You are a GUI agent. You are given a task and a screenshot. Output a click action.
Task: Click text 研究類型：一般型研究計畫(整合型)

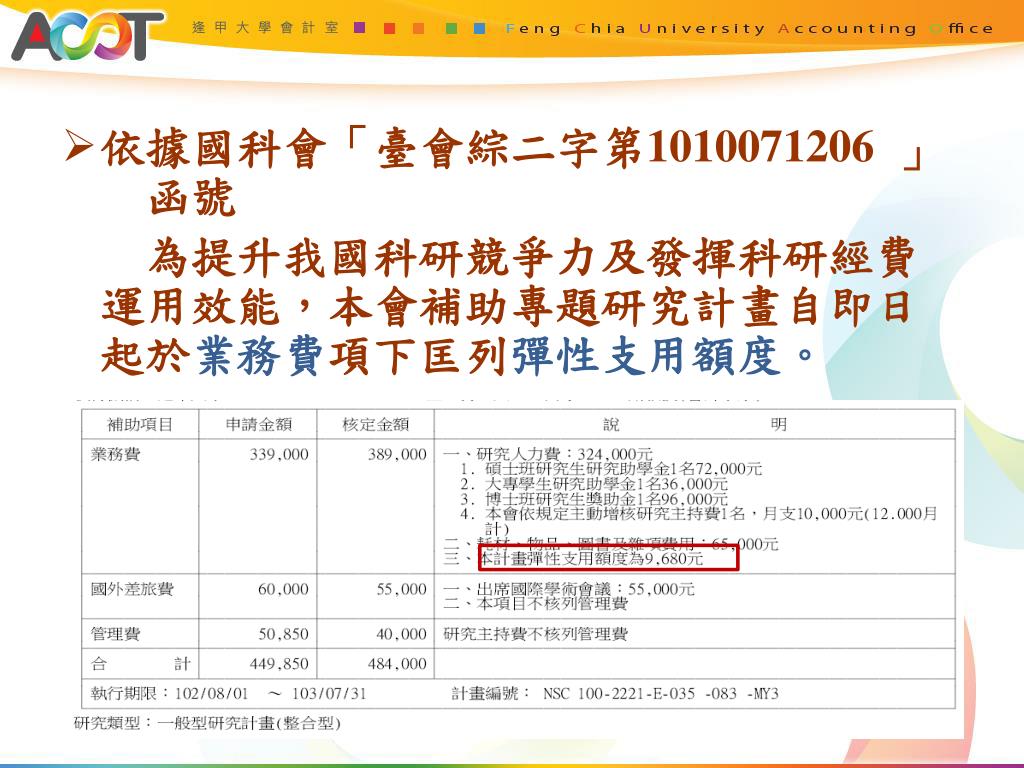tap(207, 723)
